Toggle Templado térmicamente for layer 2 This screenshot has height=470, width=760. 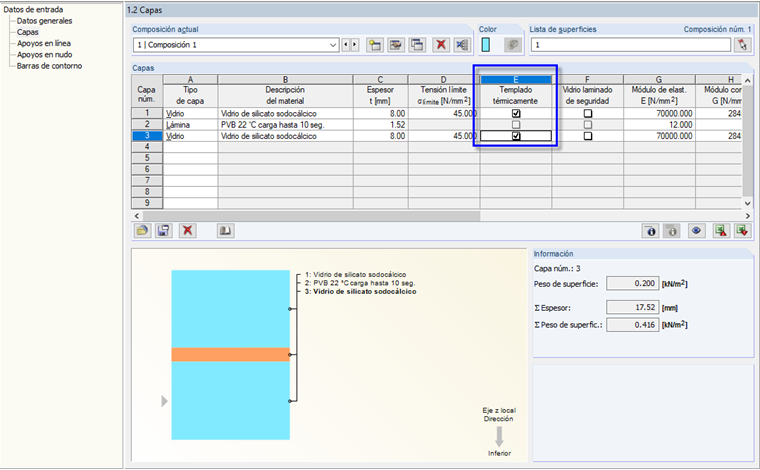click(x=516, y=125)
